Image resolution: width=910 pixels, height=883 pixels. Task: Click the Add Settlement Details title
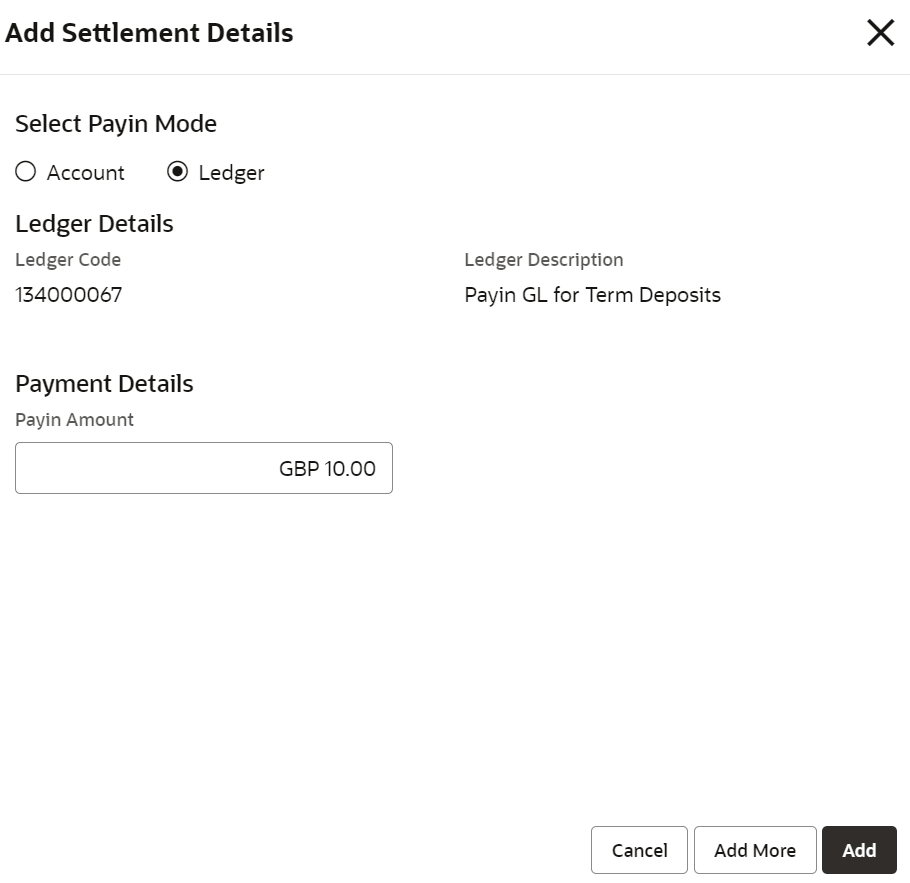coord(150,33)
